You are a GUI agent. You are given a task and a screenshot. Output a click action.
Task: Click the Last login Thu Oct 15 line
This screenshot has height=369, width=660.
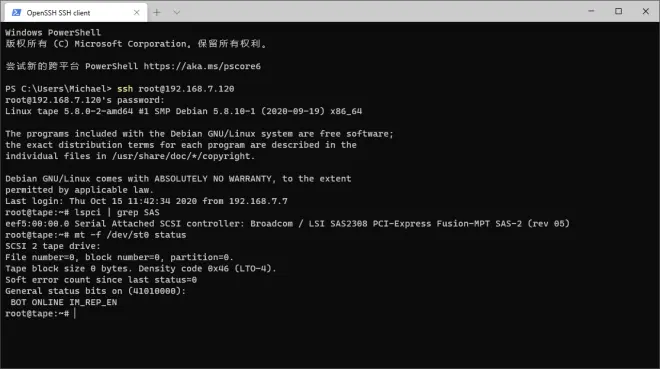click(x=146, y=201)
